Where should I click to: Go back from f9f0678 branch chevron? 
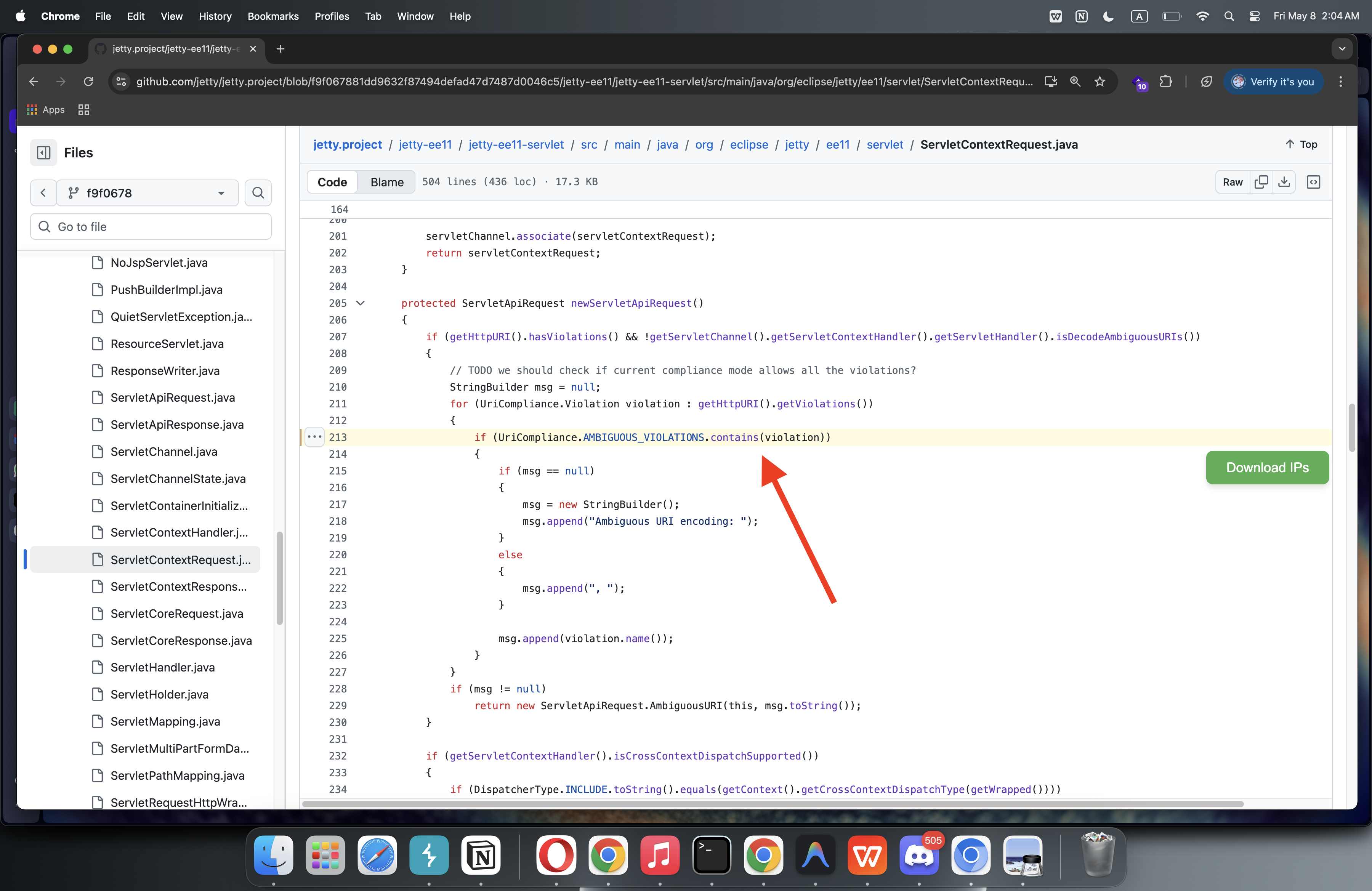pos(43,193)
